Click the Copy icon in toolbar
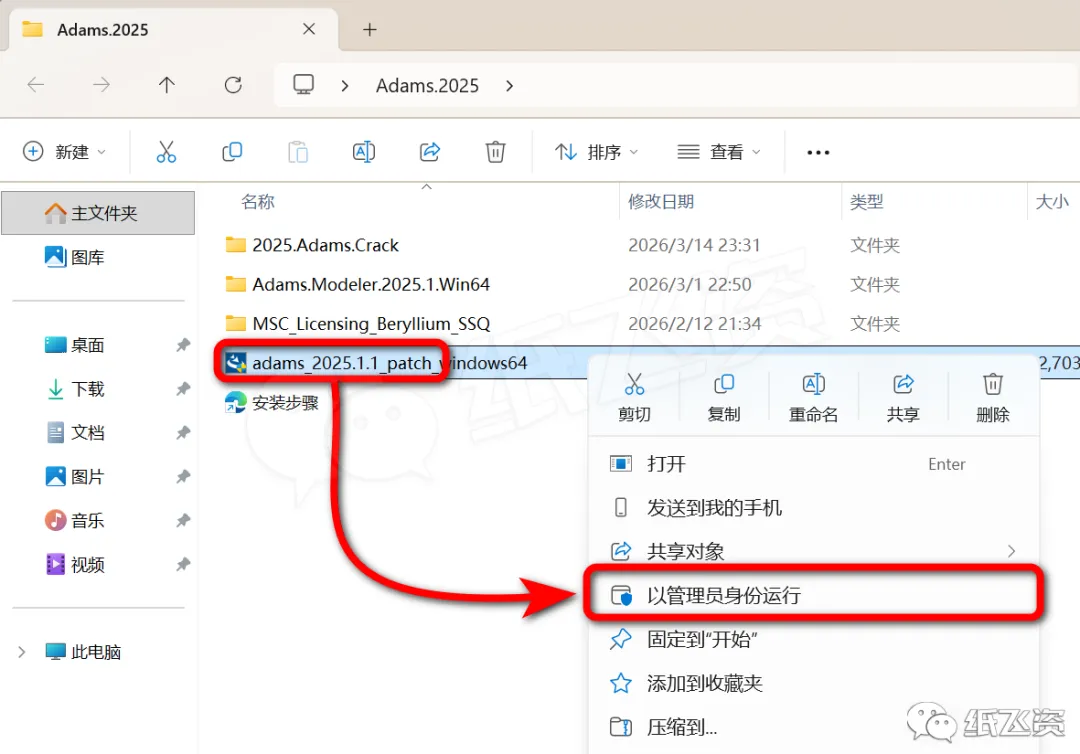 [x=232, y=151]
